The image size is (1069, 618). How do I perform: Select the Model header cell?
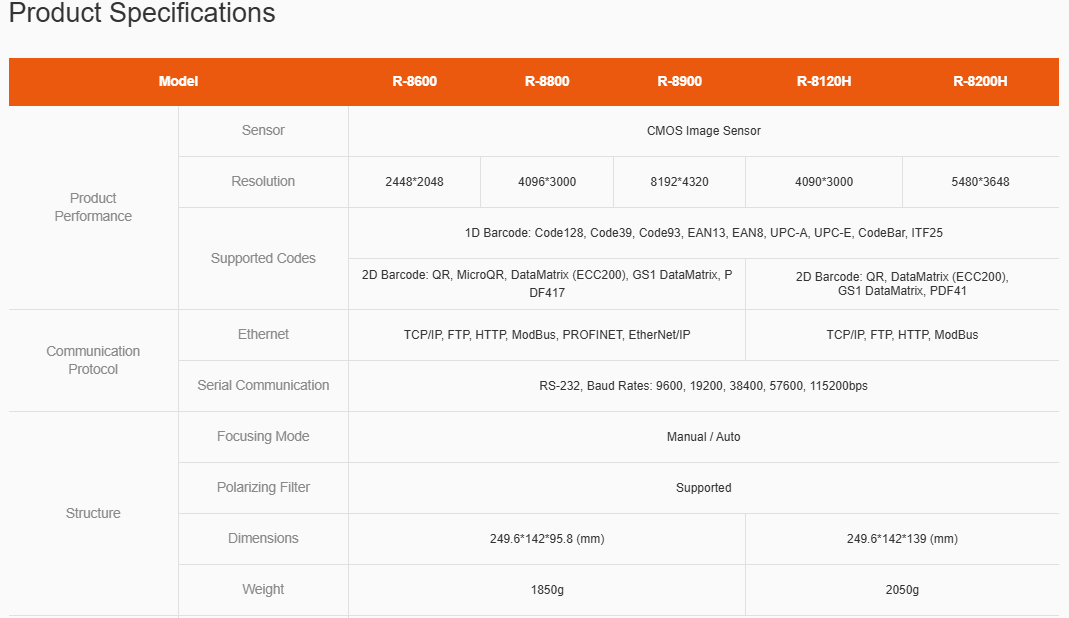(178, 81)
